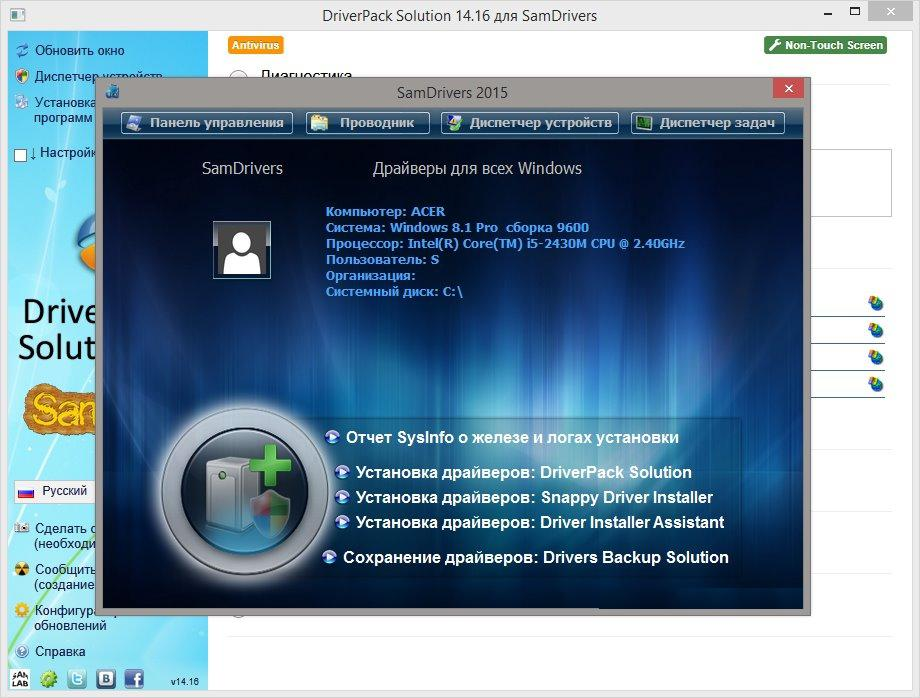The height and width of the screenshot is (698, 920).
Task: Click the large server-with-plus round emblem
Action: pos(244,492)
